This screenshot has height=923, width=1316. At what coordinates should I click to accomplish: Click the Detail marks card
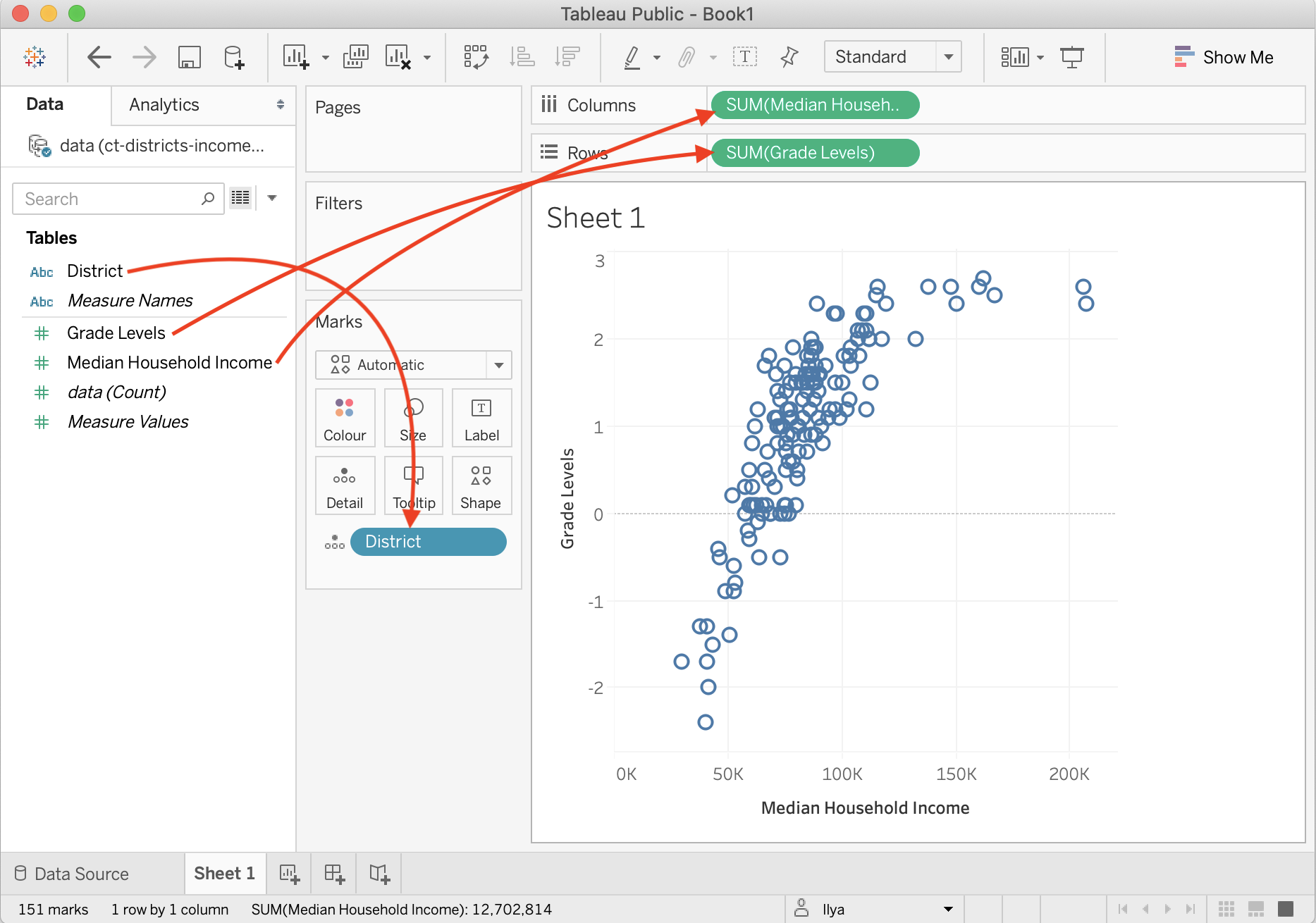pyautogui.click(x=345, y=486)
